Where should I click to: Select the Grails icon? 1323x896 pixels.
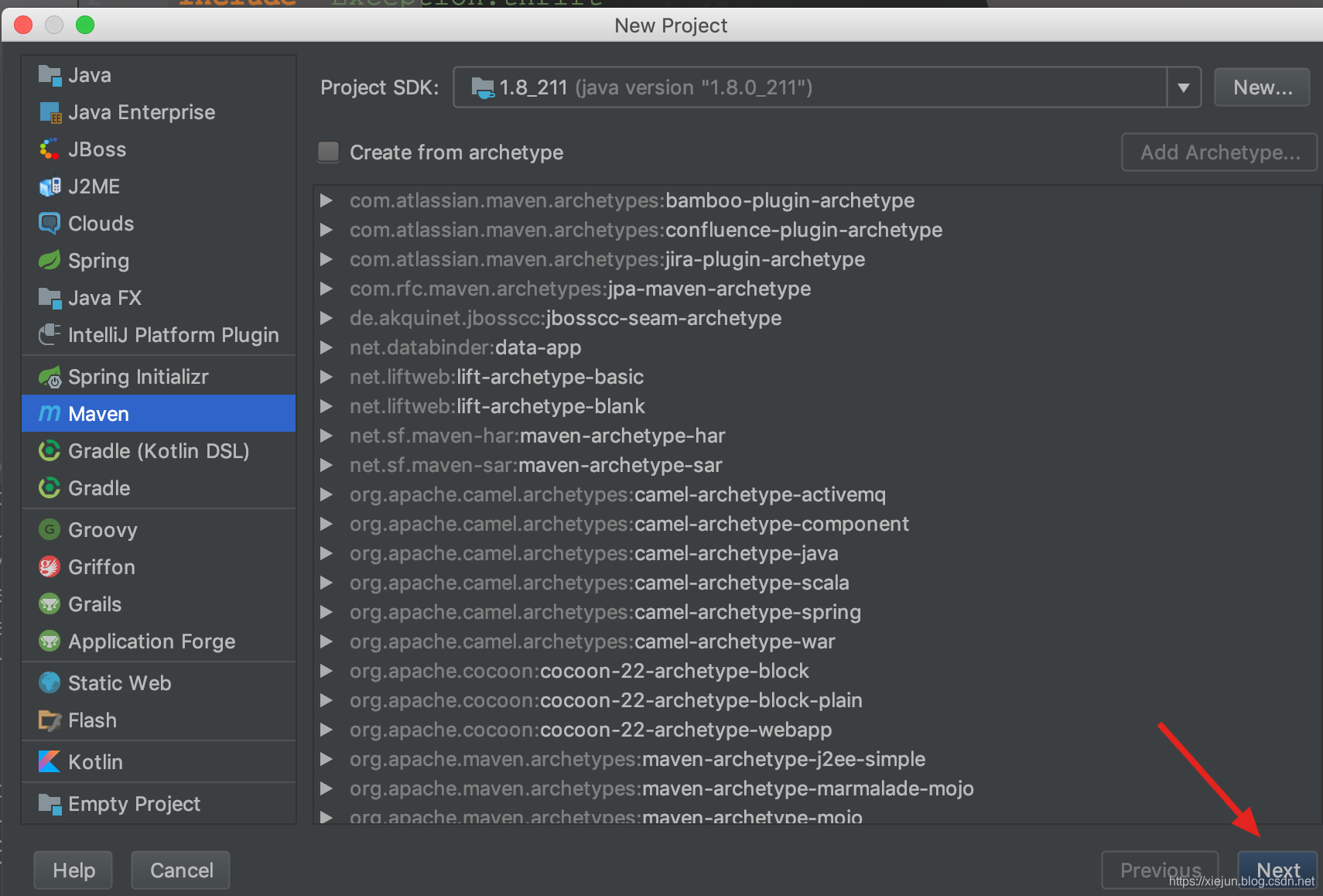pyautogui.click(x=50, y=604)
